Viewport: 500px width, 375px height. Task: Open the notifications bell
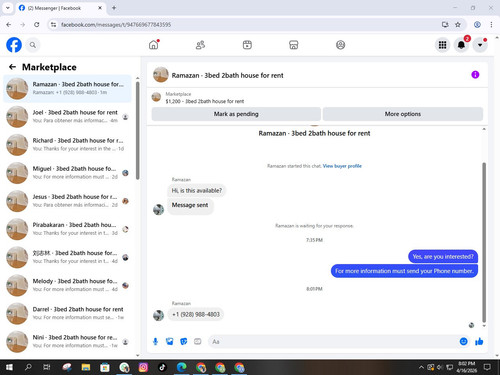(x=461, y=45)
